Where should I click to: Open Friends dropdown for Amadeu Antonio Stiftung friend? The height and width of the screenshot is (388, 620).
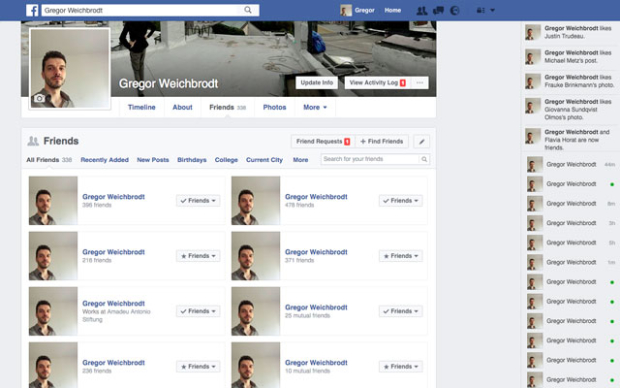point(198,311)
